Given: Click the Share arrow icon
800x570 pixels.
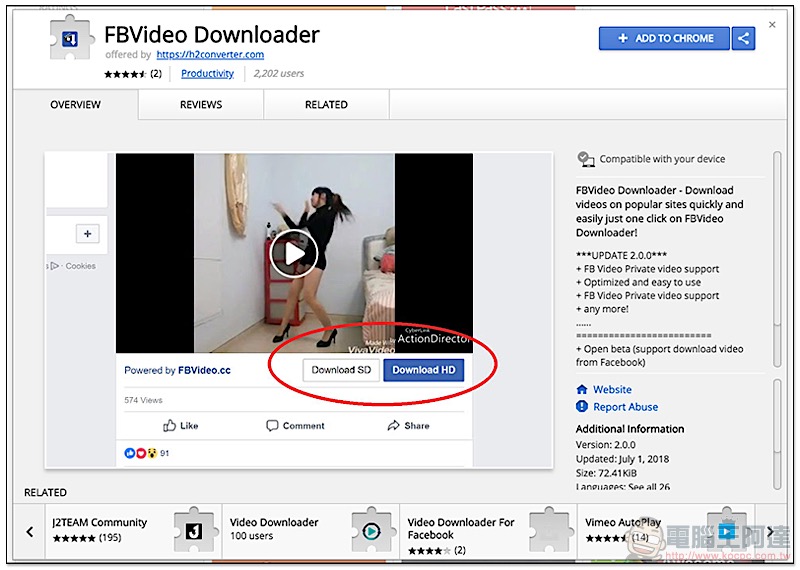Looking at the screenshot, I should [393, 425].
